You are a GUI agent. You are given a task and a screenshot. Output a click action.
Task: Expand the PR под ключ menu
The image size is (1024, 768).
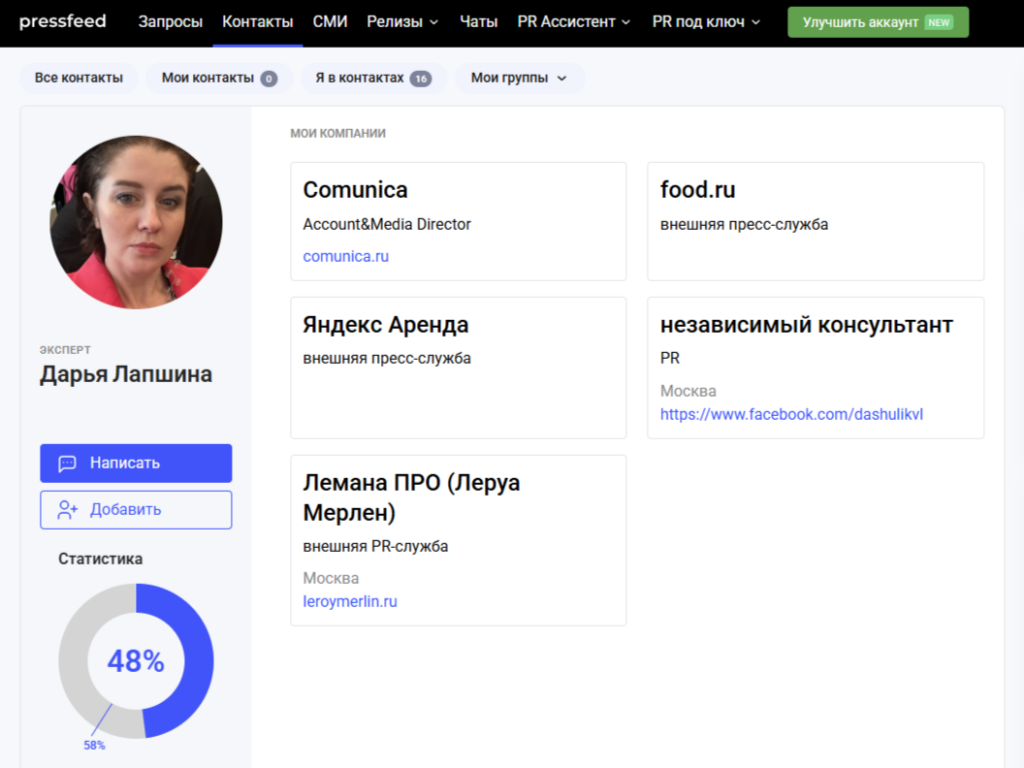click(x=705, y=22)
